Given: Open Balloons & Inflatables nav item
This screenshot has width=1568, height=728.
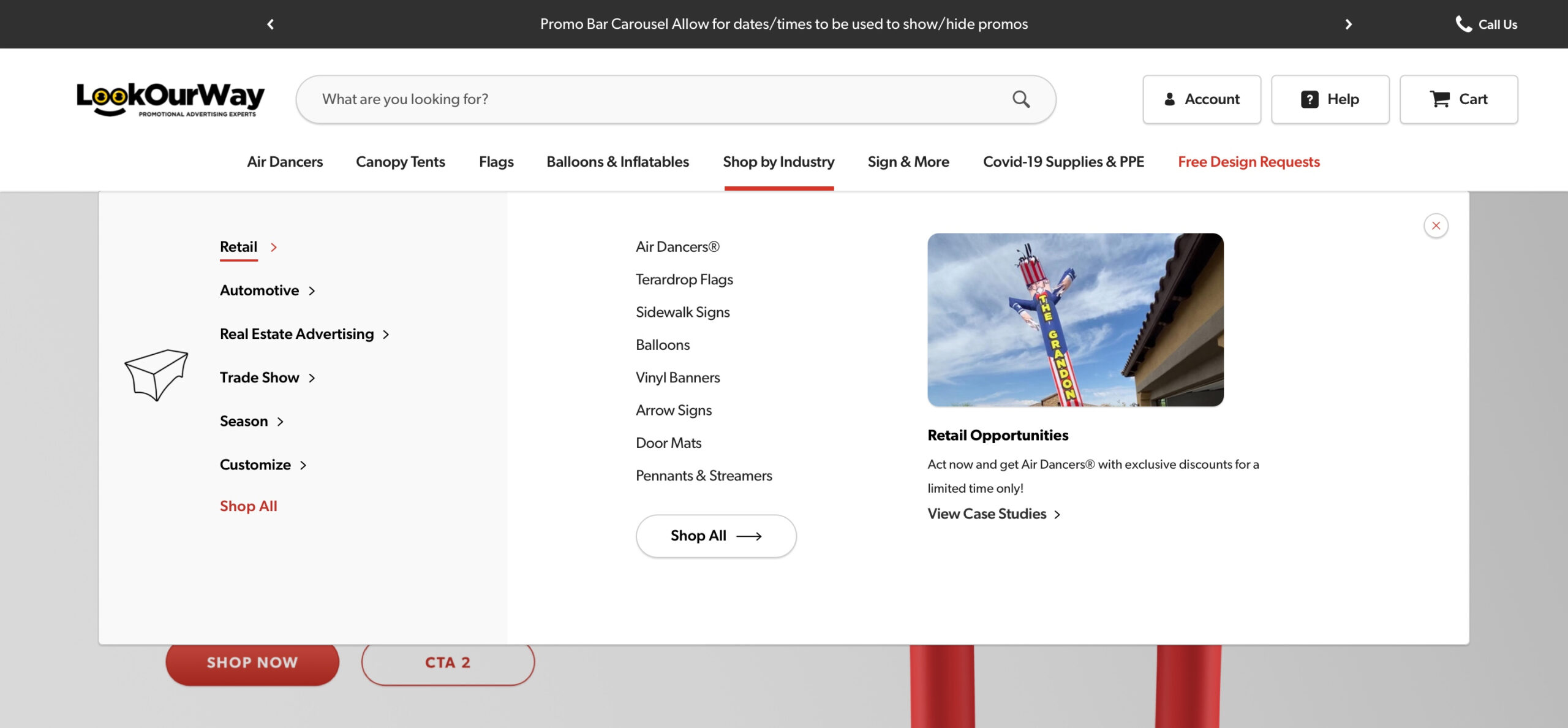Looking at the screenshot, I should [x=617, y=162].
